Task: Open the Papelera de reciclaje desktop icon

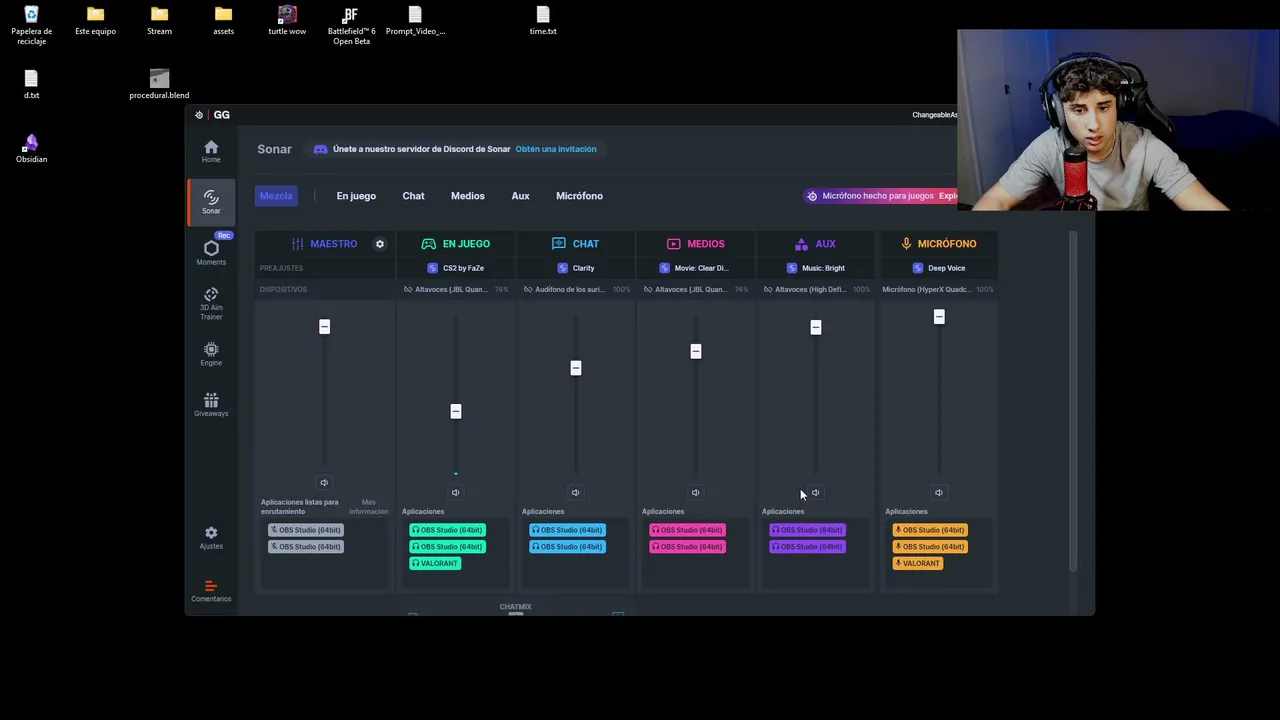Action: pyautogui.click(x=31, y=26)
